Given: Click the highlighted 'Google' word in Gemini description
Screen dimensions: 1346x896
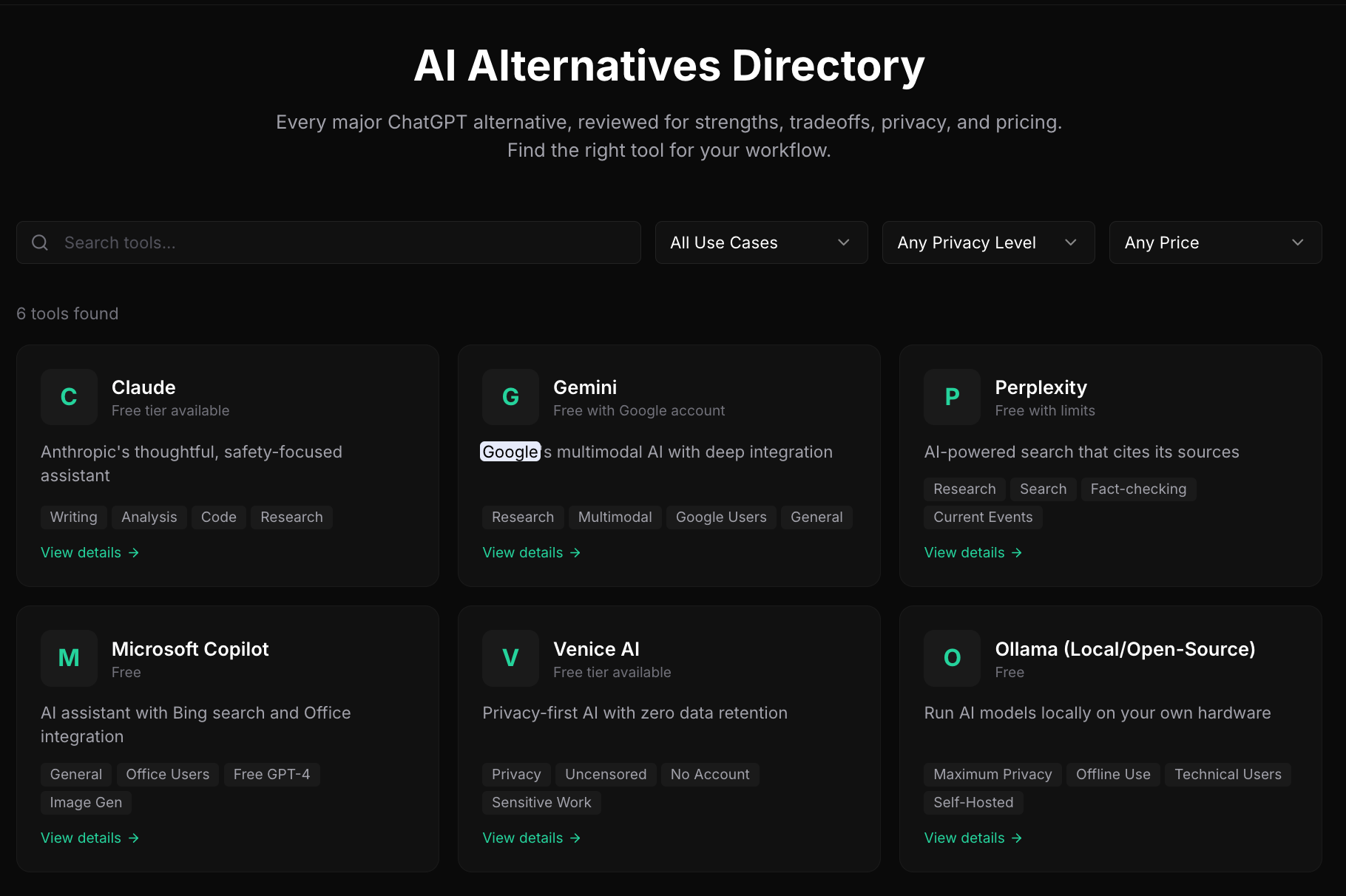Looking at the screenshot, I should [510, 452].
